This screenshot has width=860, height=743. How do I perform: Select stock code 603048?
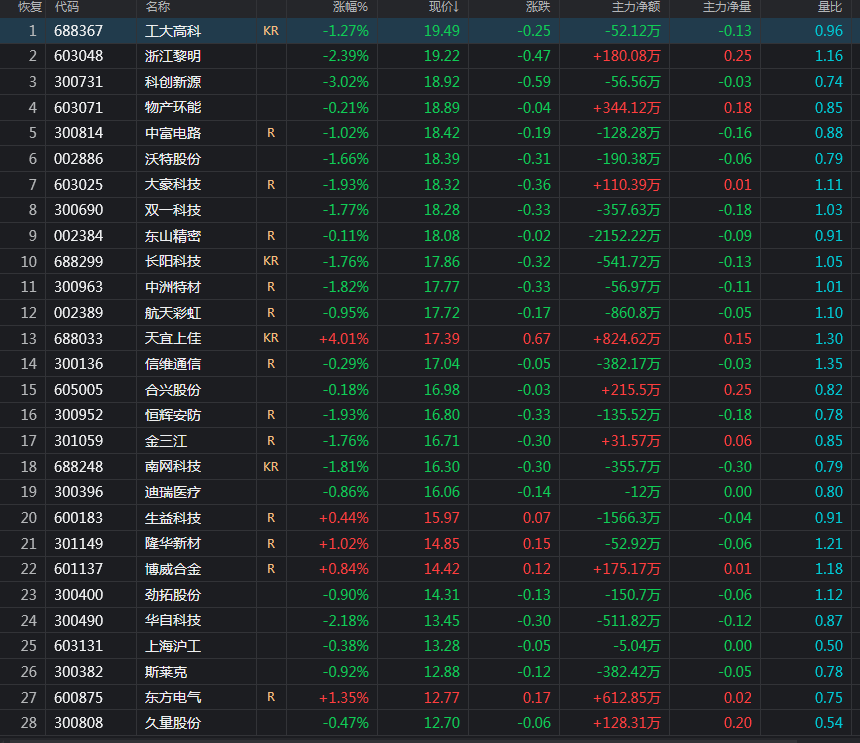click(78, 56)
